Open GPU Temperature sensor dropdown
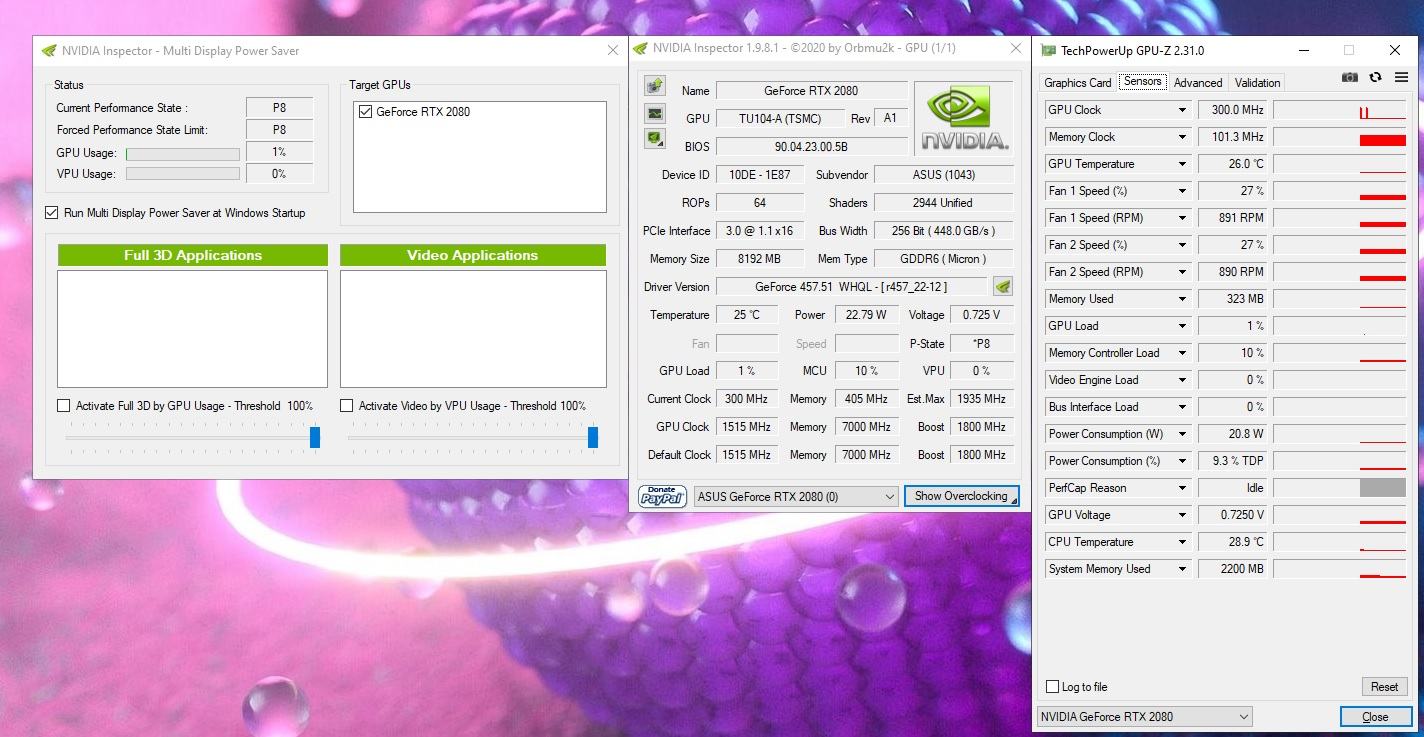Viewport: 1424px width, 737px height. pyautogui.click(x=1182, y=164)
